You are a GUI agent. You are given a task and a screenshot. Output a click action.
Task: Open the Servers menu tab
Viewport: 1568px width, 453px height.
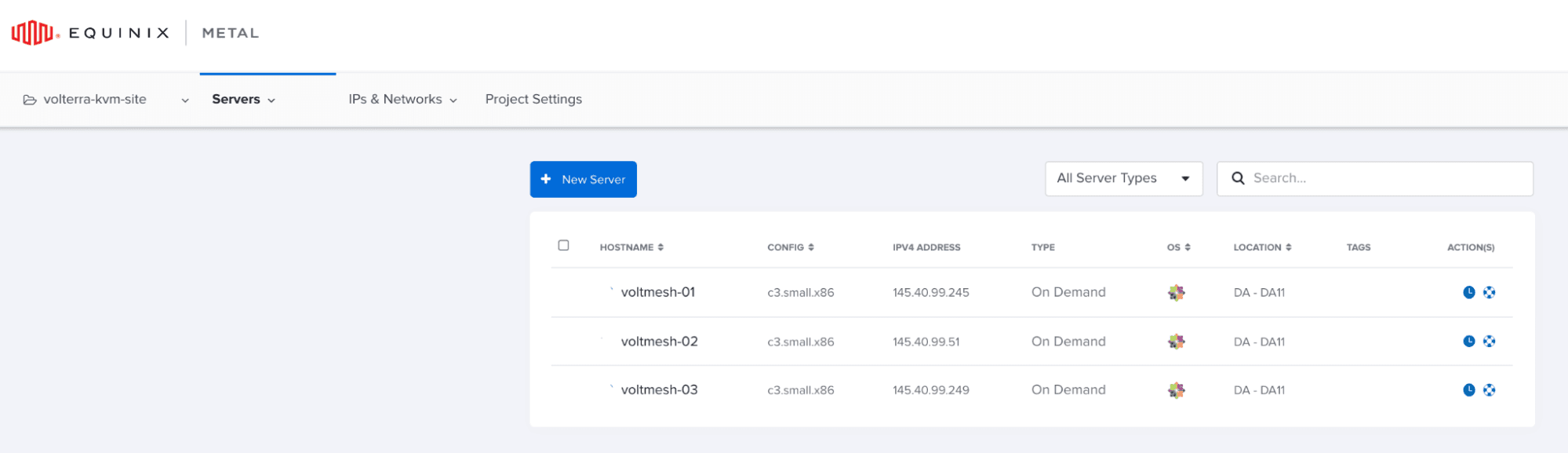[243, 100]
